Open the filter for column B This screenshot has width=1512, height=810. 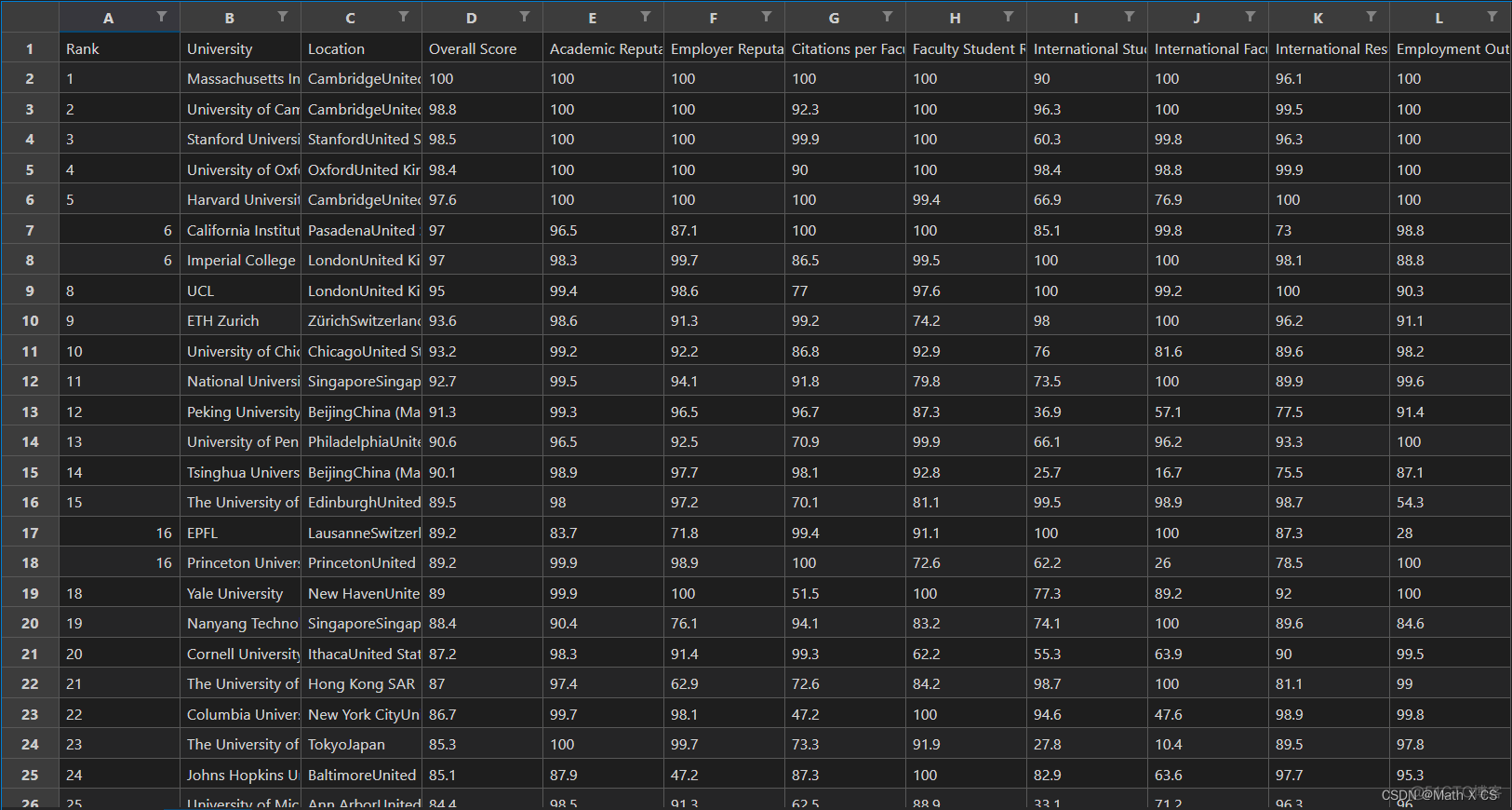click(x=283, y=17)
